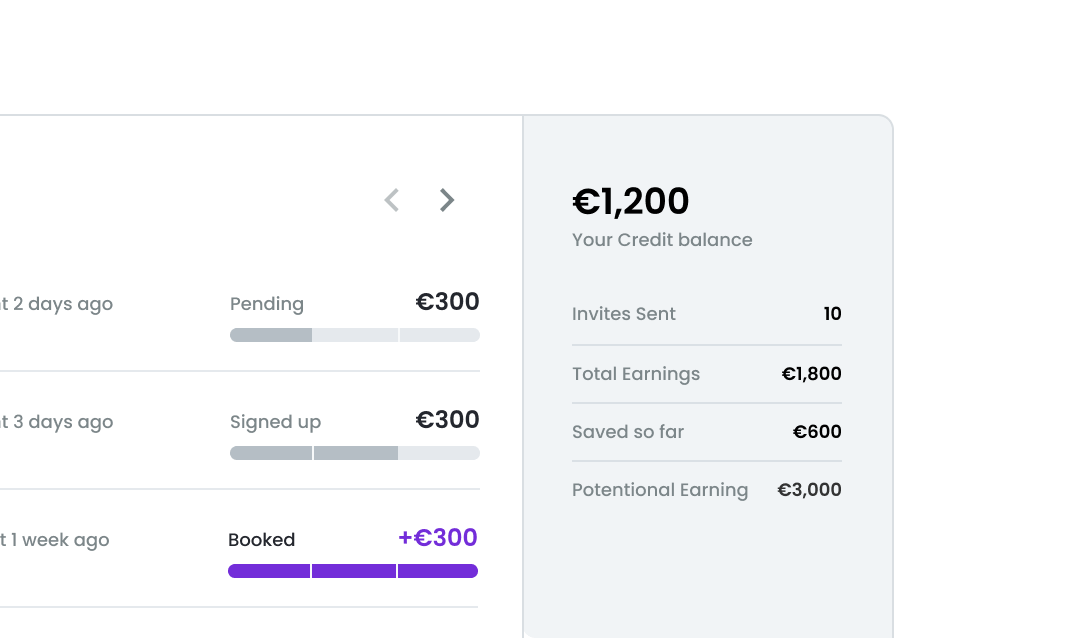Click the Signed up progress bar
Image resolution: width=1090 pixels, height=638 pixels.
tap(354, 453)
